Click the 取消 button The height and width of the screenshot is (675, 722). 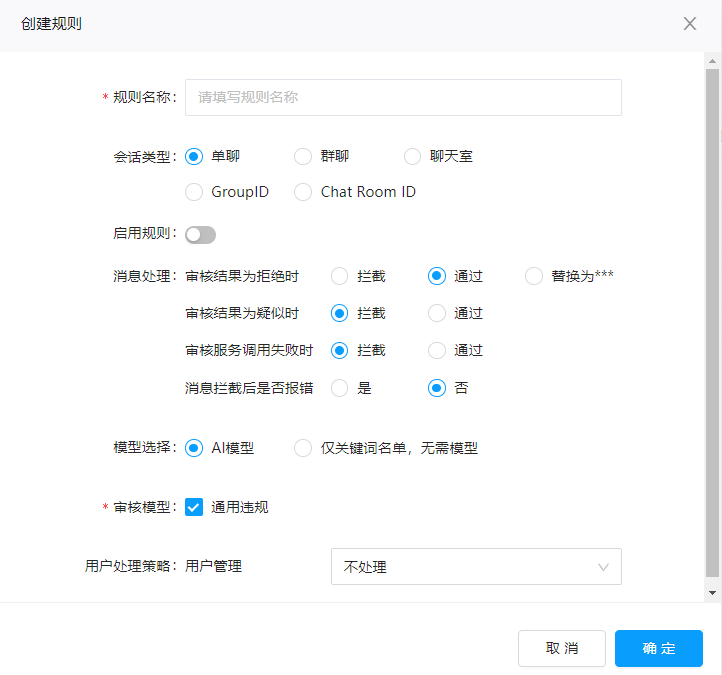coord(561,648)
